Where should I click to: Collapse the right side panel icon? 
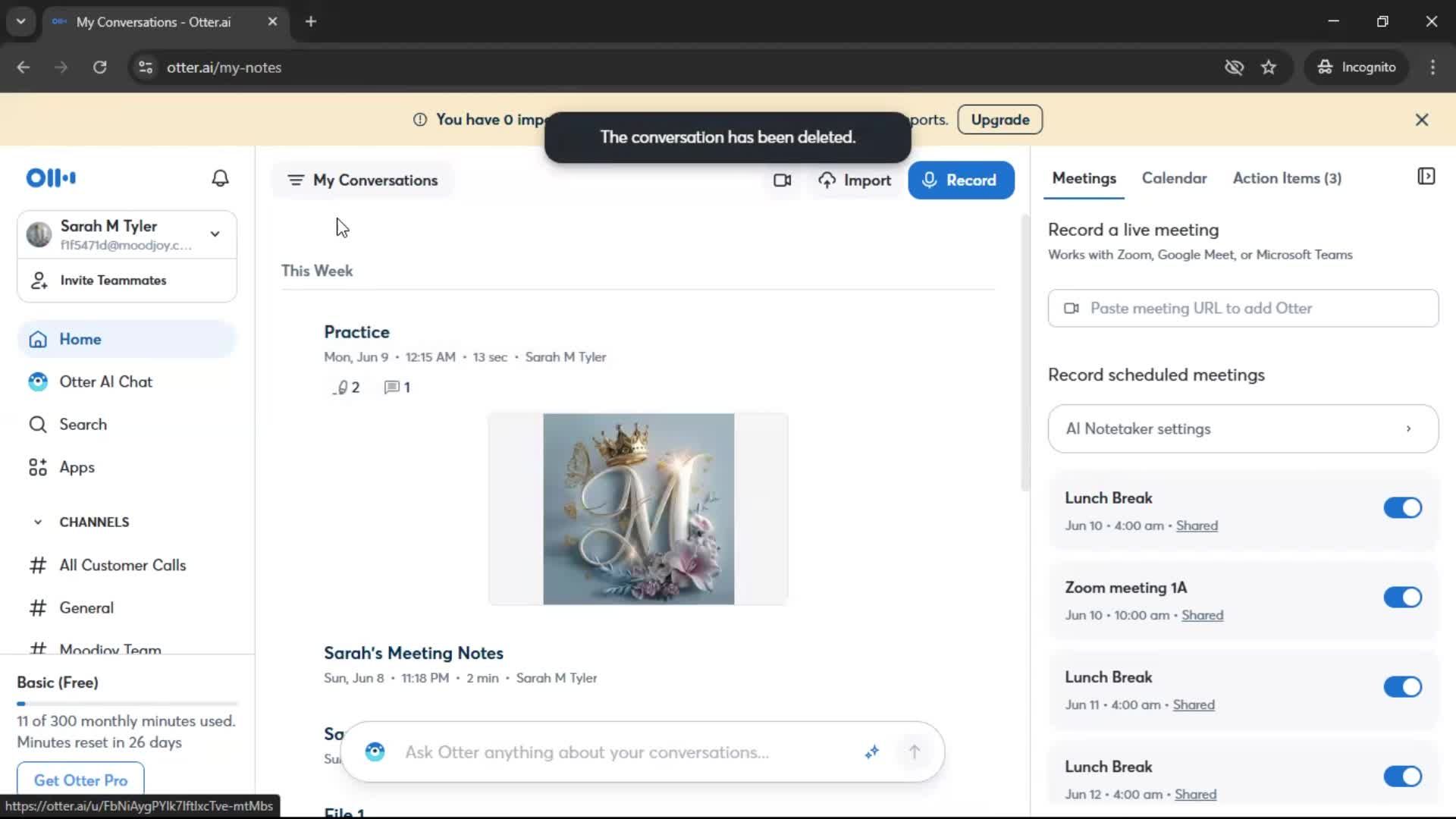[1426, 177]
